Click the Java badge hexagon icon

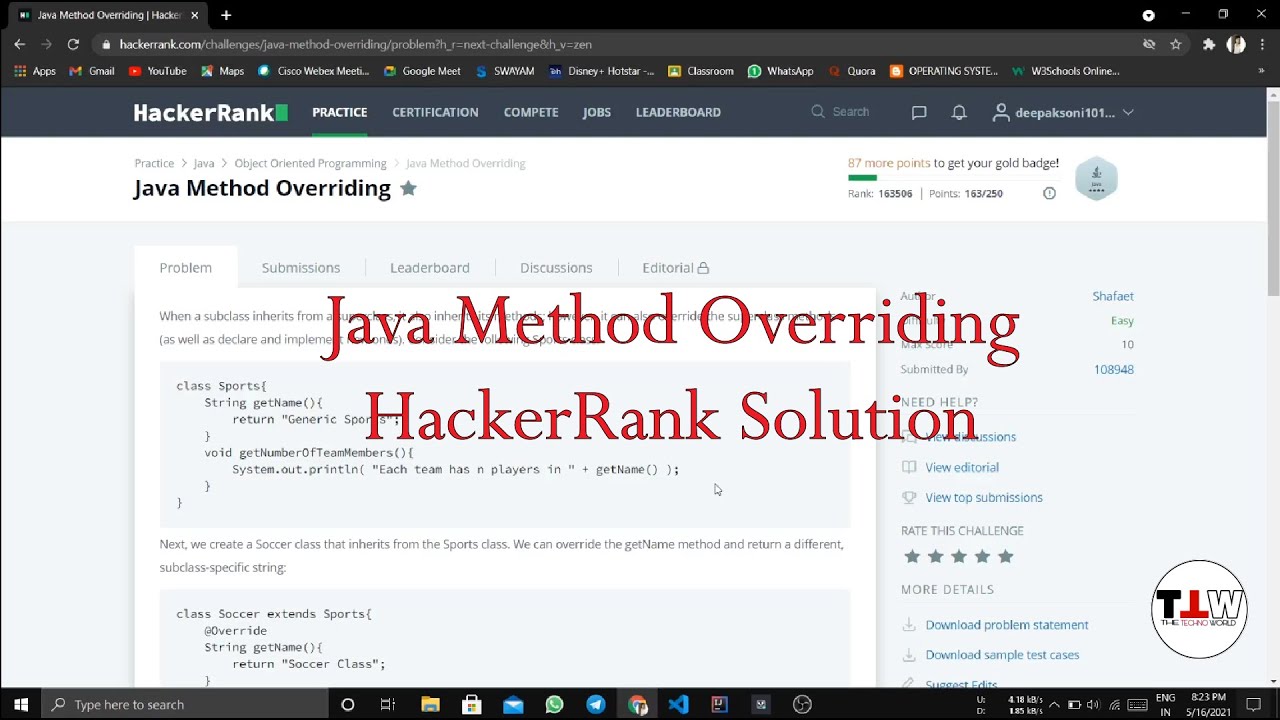[x=1096, y=179]
